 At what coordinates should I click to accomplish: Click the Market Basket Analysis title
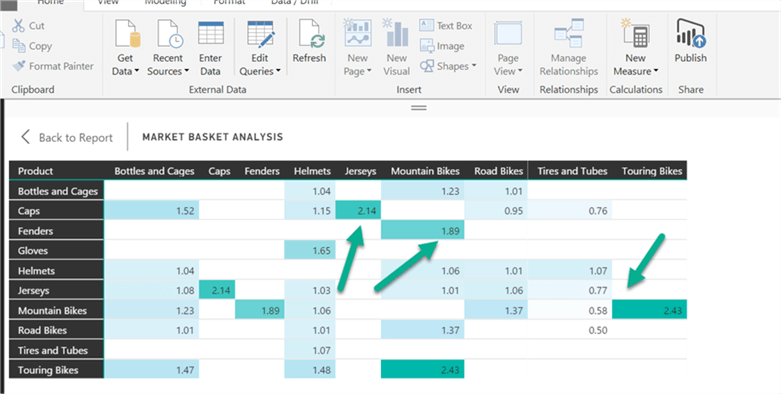(x=213, y=137)
